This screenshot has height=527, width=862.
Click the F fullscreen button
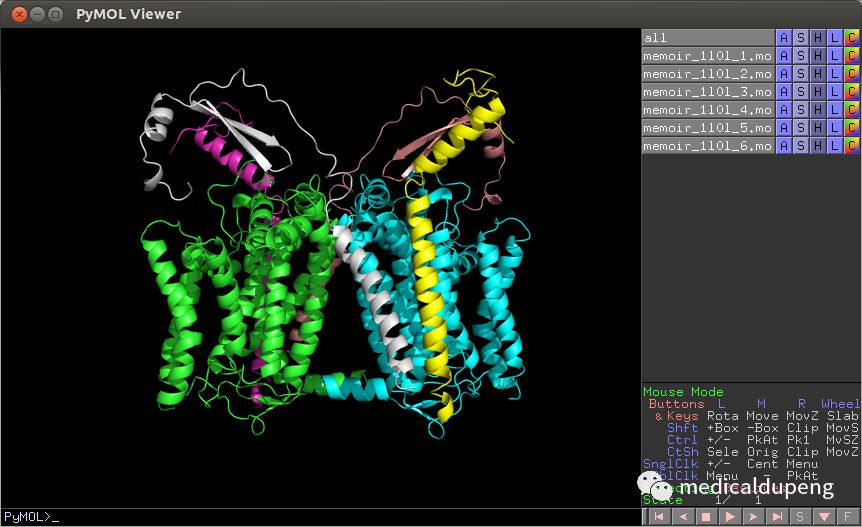(x=847, y=516)
